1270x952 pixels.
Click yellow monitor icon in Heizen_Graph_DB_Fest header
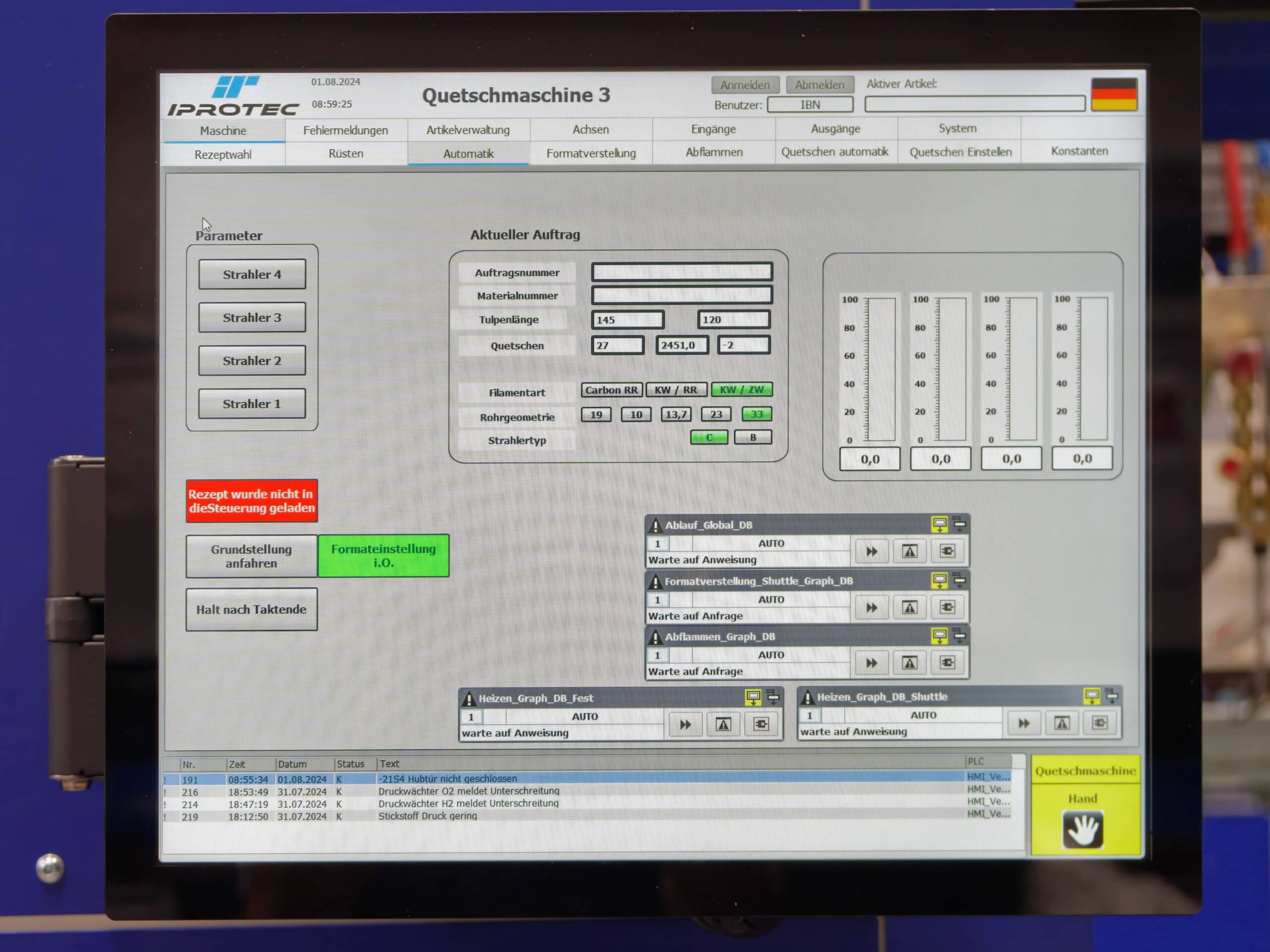coord(753,697)
